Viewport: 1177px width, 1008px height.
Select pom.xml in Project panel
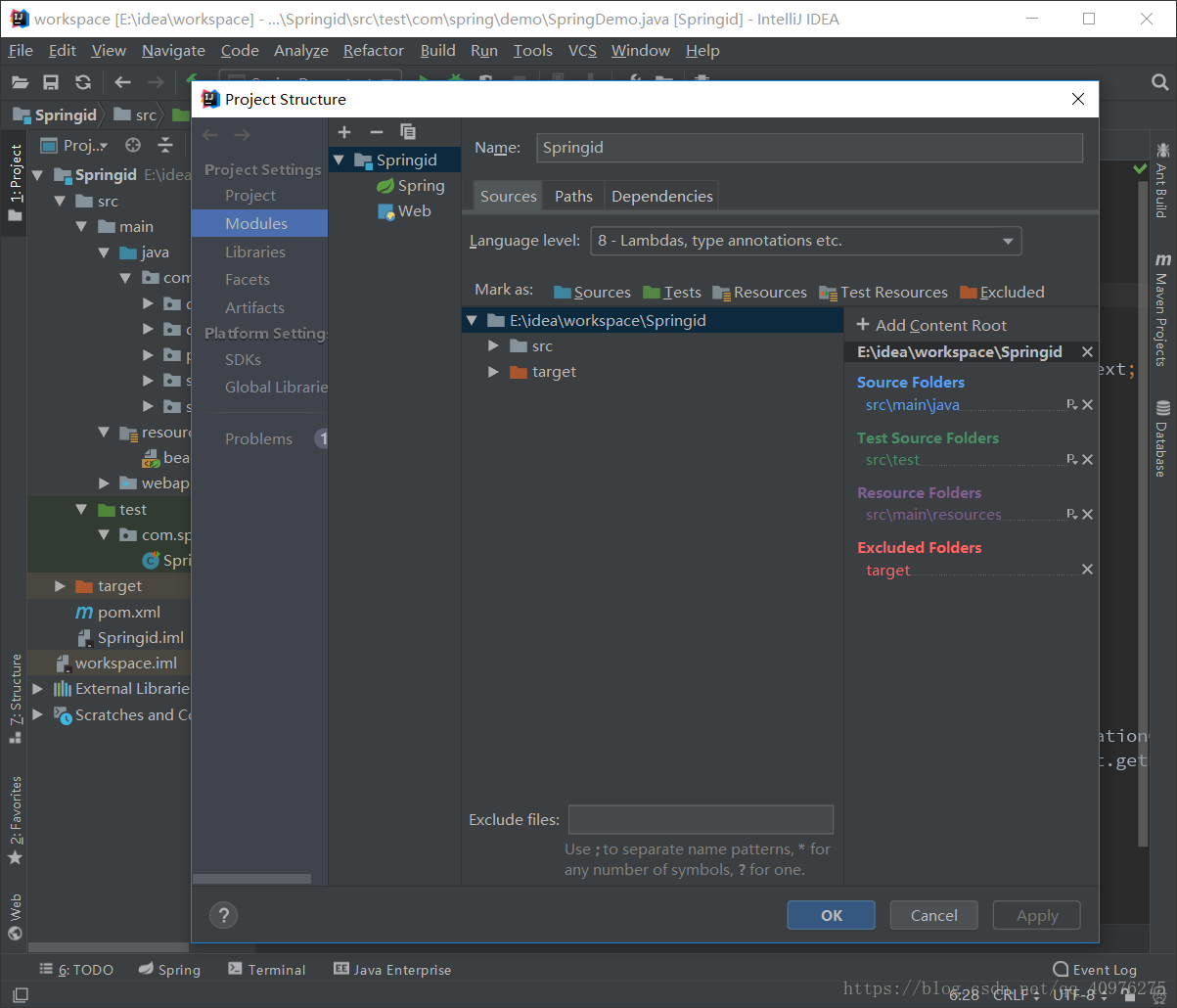[117, 612]
